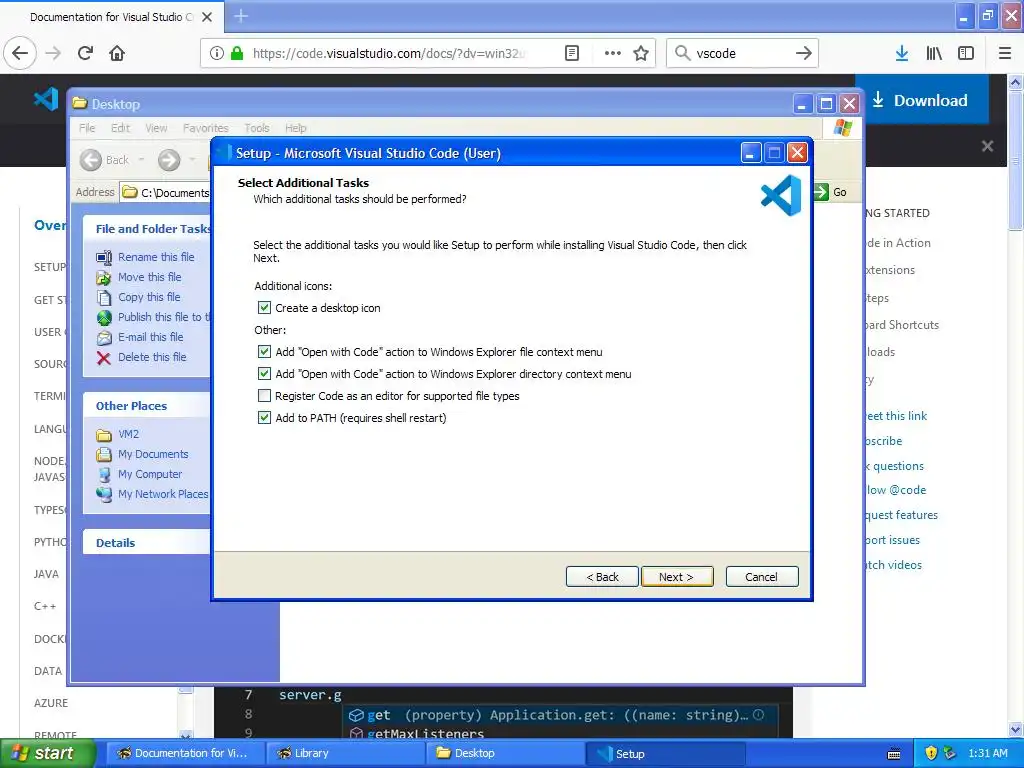Uncheck Open with Code directory context menu option
The height and width of the screenshot is (768, 1024).
[264, 374]
